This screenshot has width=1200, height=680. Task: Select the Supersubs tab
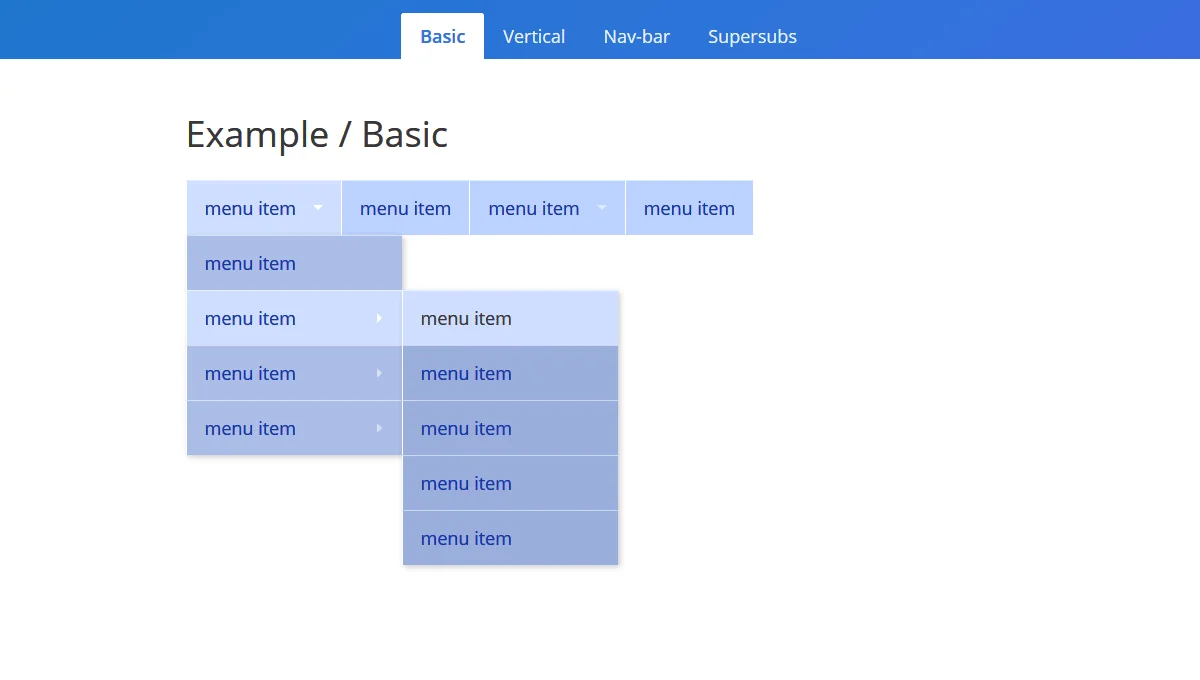752,36
